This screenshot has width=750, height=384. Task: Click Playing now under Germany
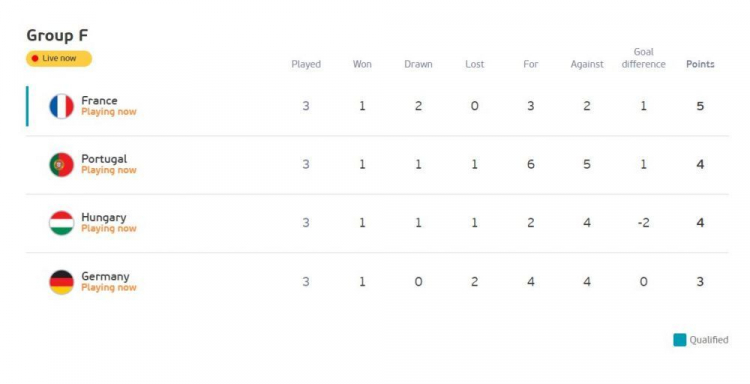[109, 287]
